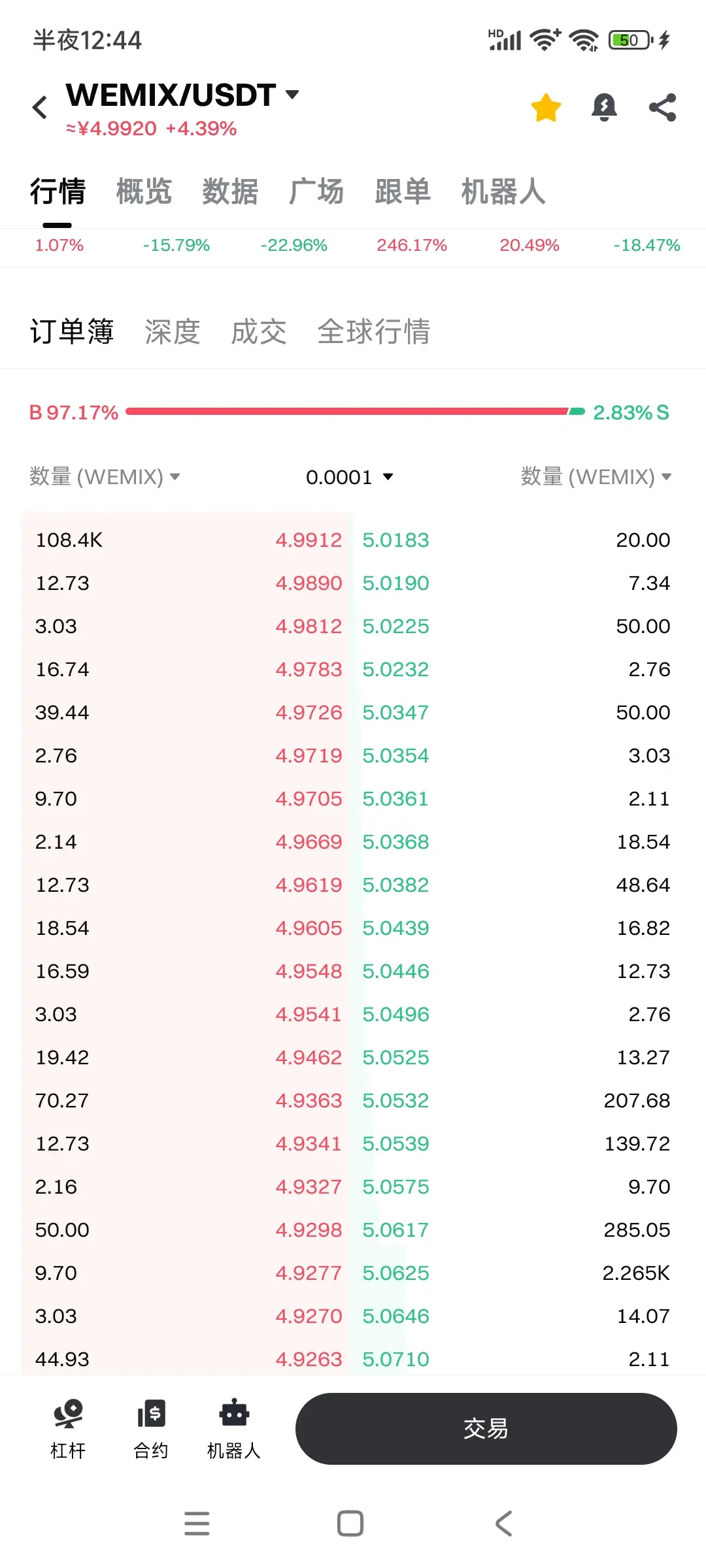This screenshot has height=1568, width=706.
Task: Tap the 交易 trade button
Action: (x=486, y=1429)
